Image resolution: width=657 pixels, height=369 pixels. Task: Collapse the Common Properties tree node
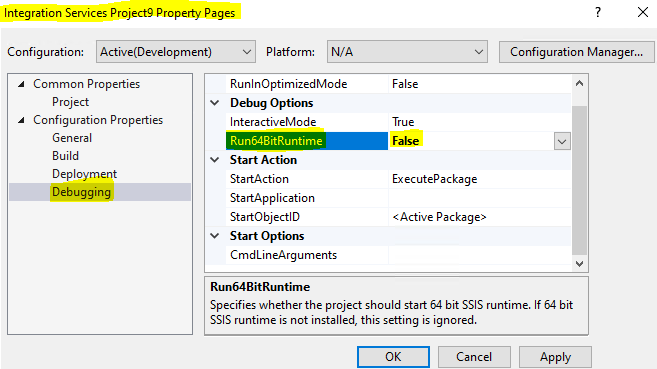(21, 85)
